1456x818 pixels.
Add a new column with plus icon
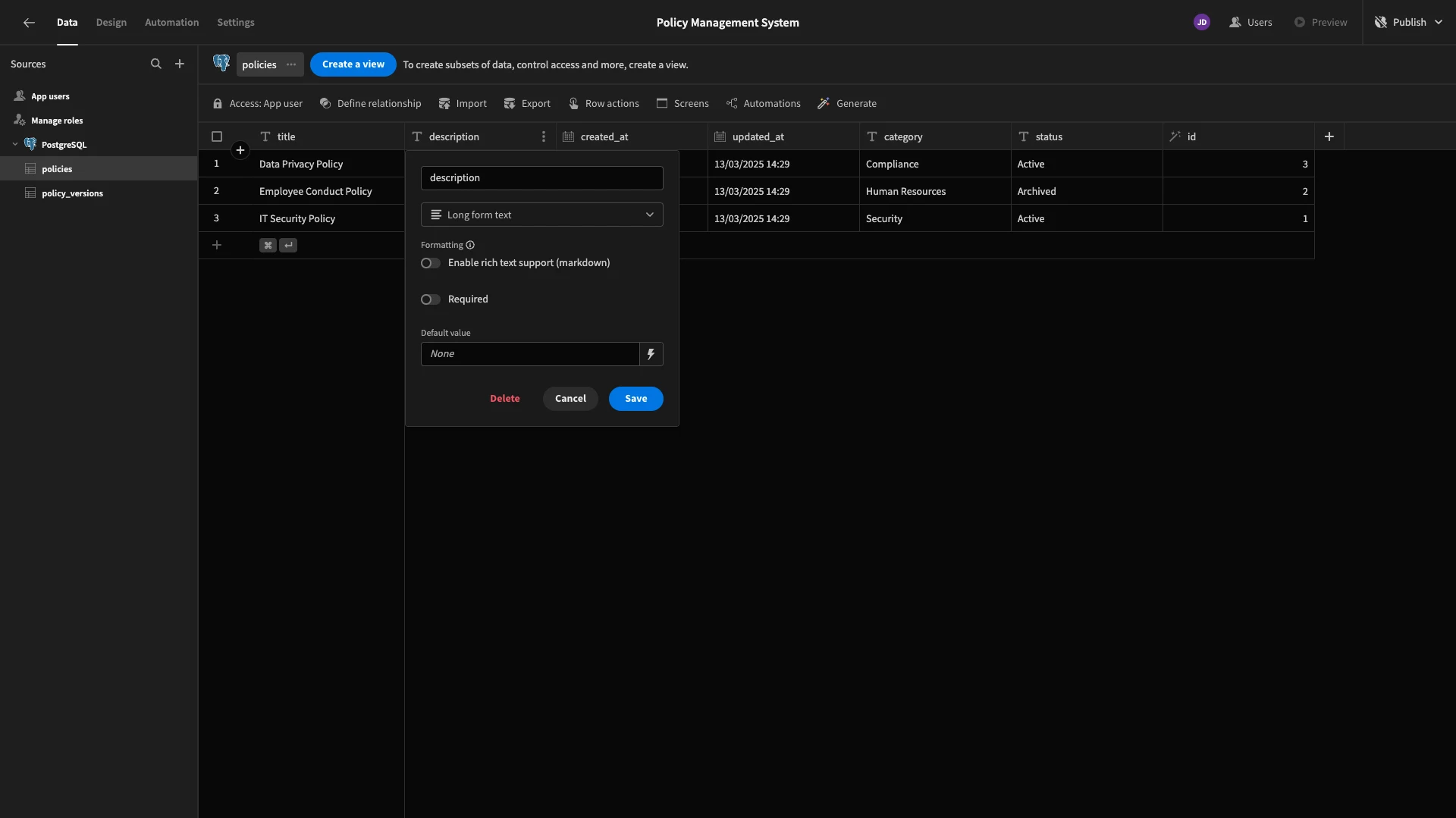1329,136
